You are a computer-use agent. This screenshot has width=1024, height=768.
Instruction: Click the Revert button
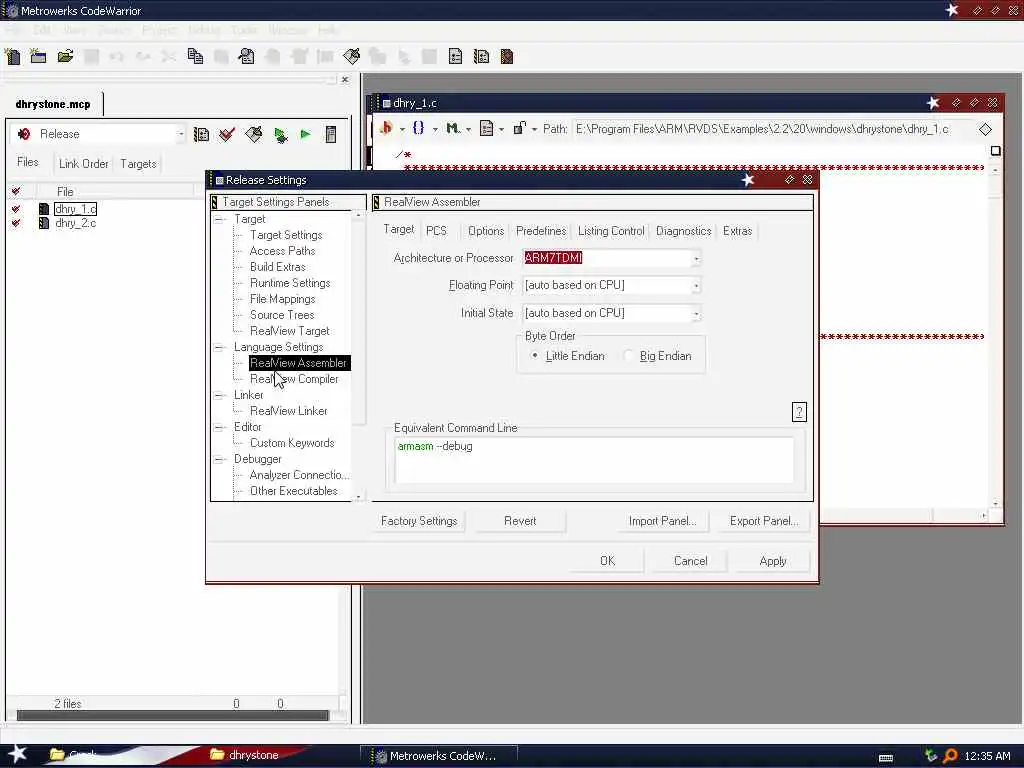coord(520,521)
